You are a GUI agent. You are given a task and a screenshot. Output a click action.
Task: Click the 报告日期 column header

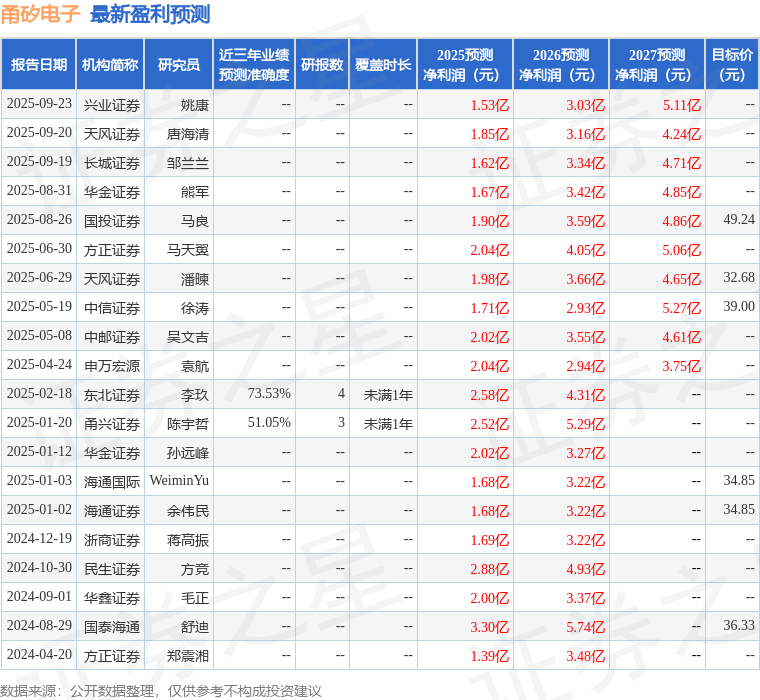point(38,64)
